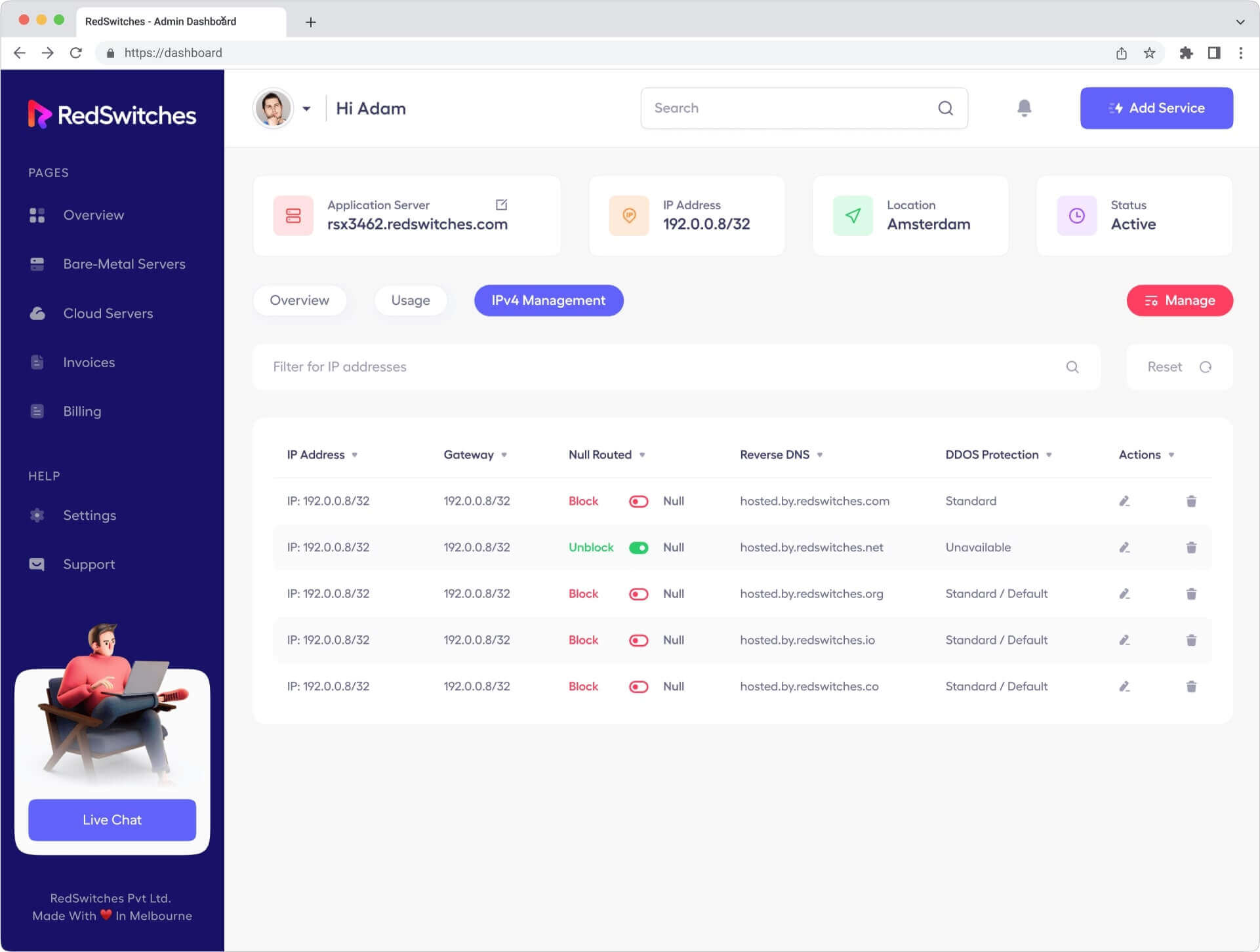Delete the hosted.by.redswitches.org row
The image size is (1260, 952).
pyautogui.click(x=1191, y=594)
